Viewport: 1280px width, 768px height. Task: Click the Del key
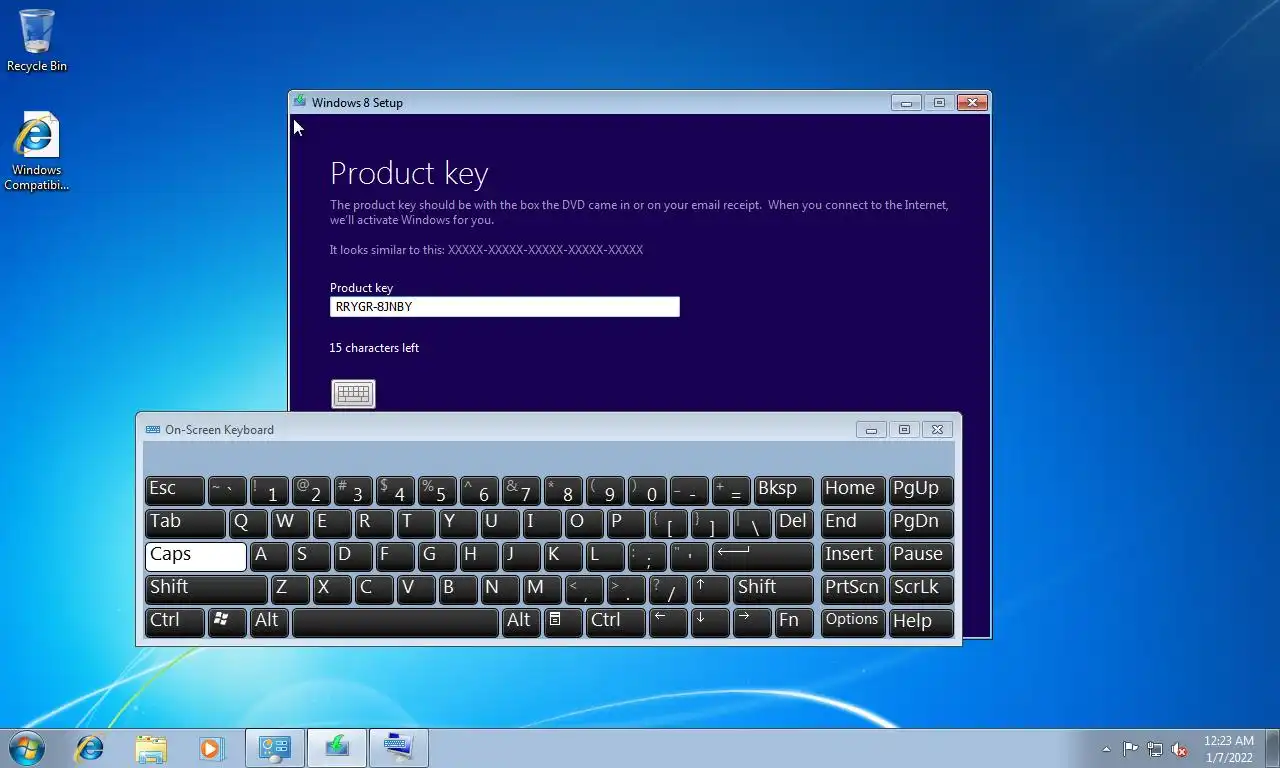(794, 523)
